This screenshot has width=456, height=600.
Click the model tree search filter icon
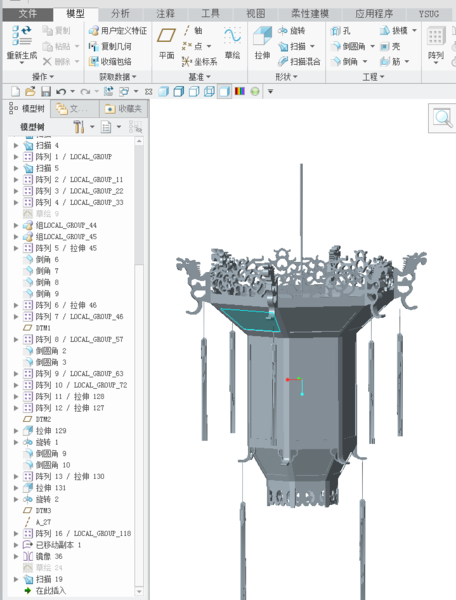(x=135, y=127)
